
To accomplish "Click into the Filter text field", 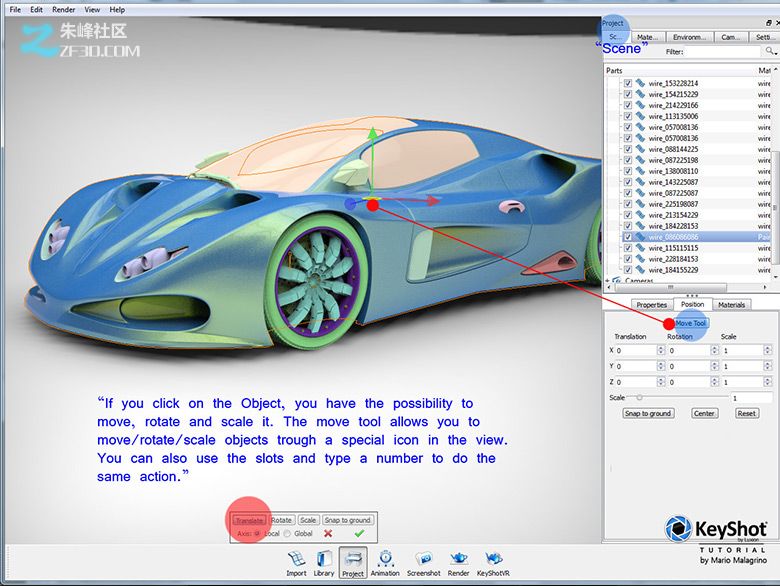I will 723,51.
